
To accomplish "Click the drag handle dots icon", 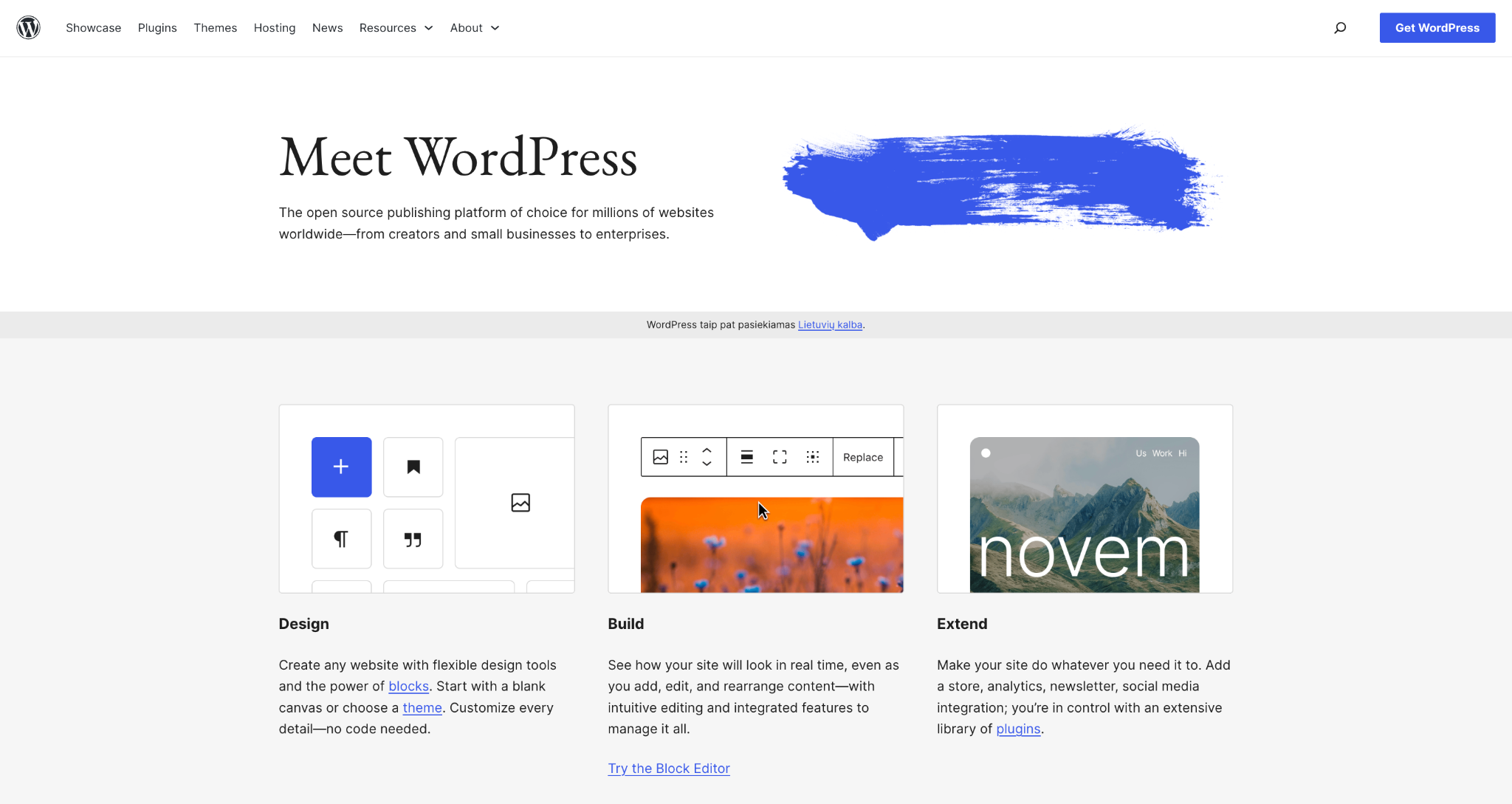I will (684, 457).
